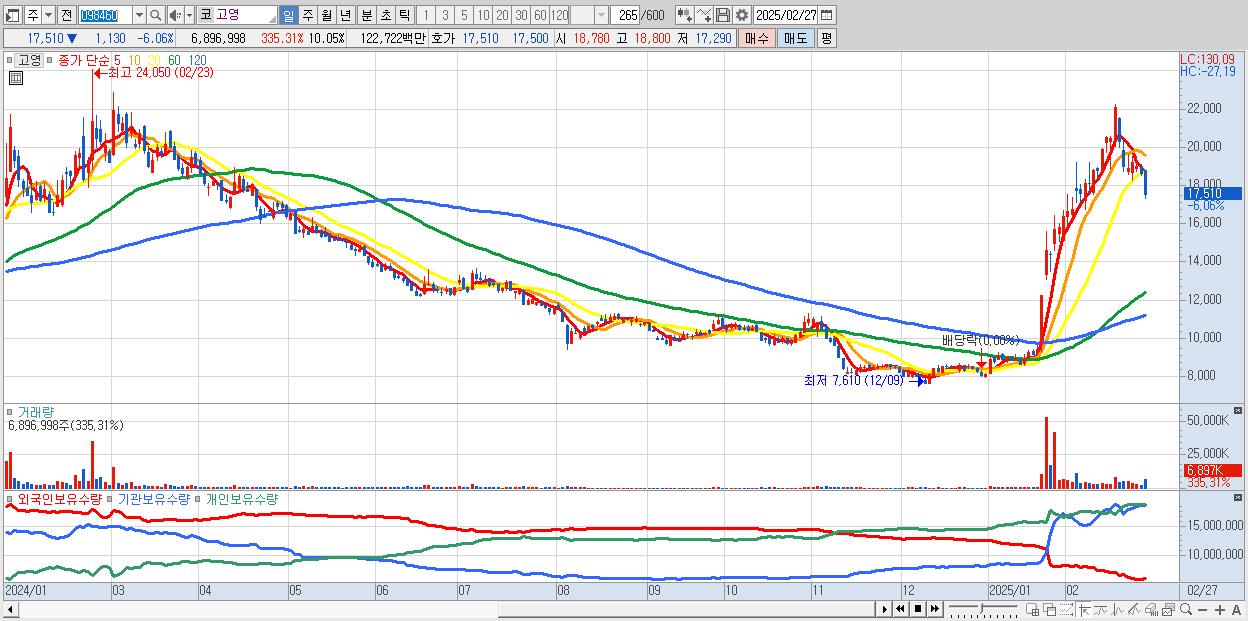This screenshot has width=1248, height=621.
Task: Click the magnifier zoom icon in bottom bar
Action: point(1186,609)
